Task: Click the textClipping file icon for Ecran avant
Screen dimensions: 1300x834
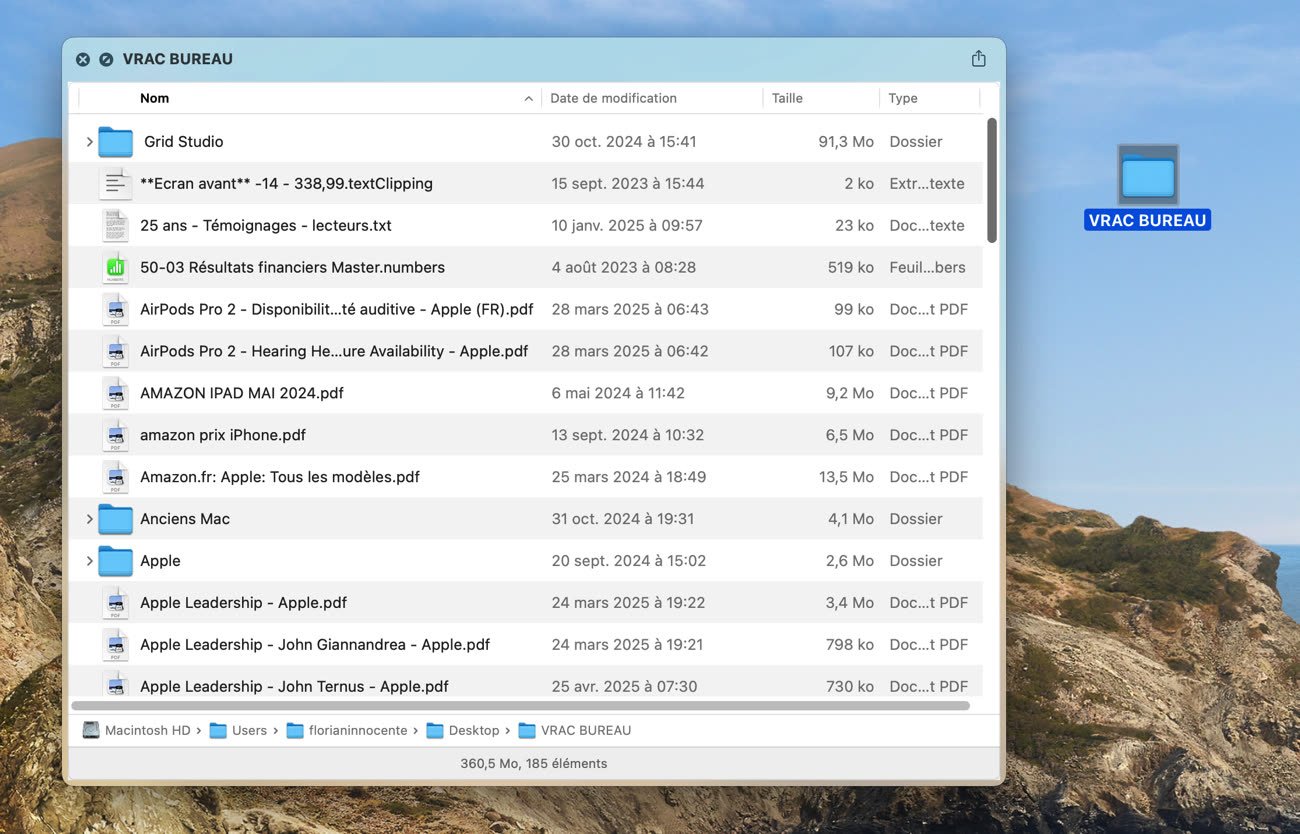Action: click(x=116, y=184)
